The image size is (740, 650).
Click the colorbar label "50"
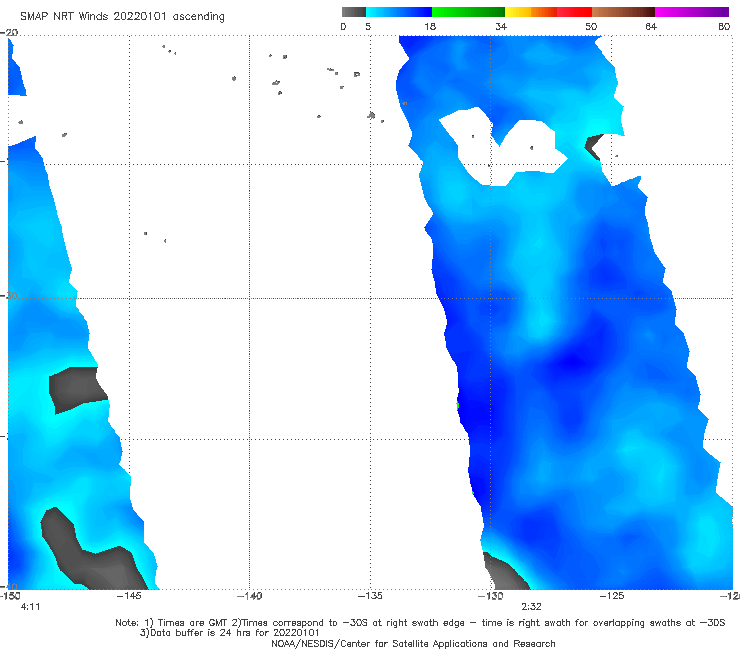pos(591,26)
